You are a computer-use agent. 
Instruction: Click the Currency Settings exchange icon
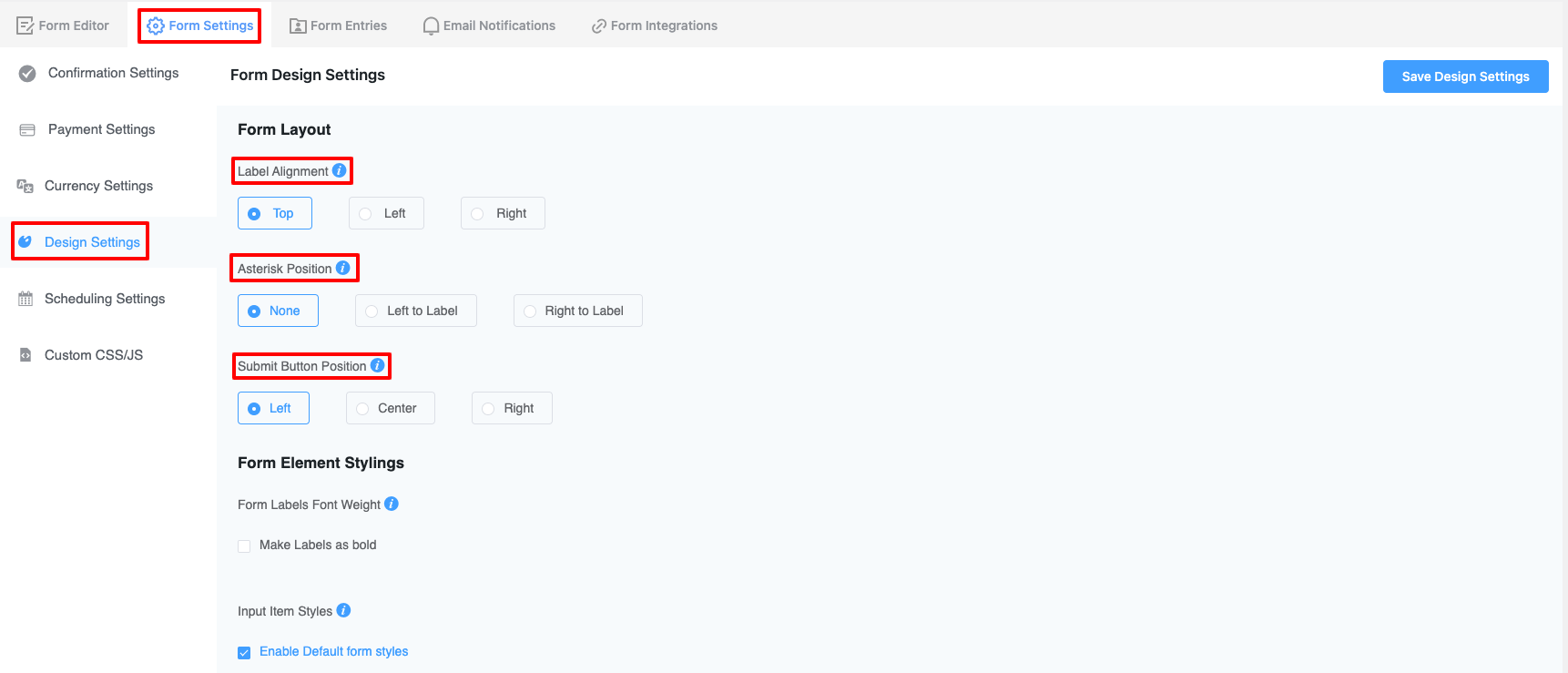coord(25,186)
